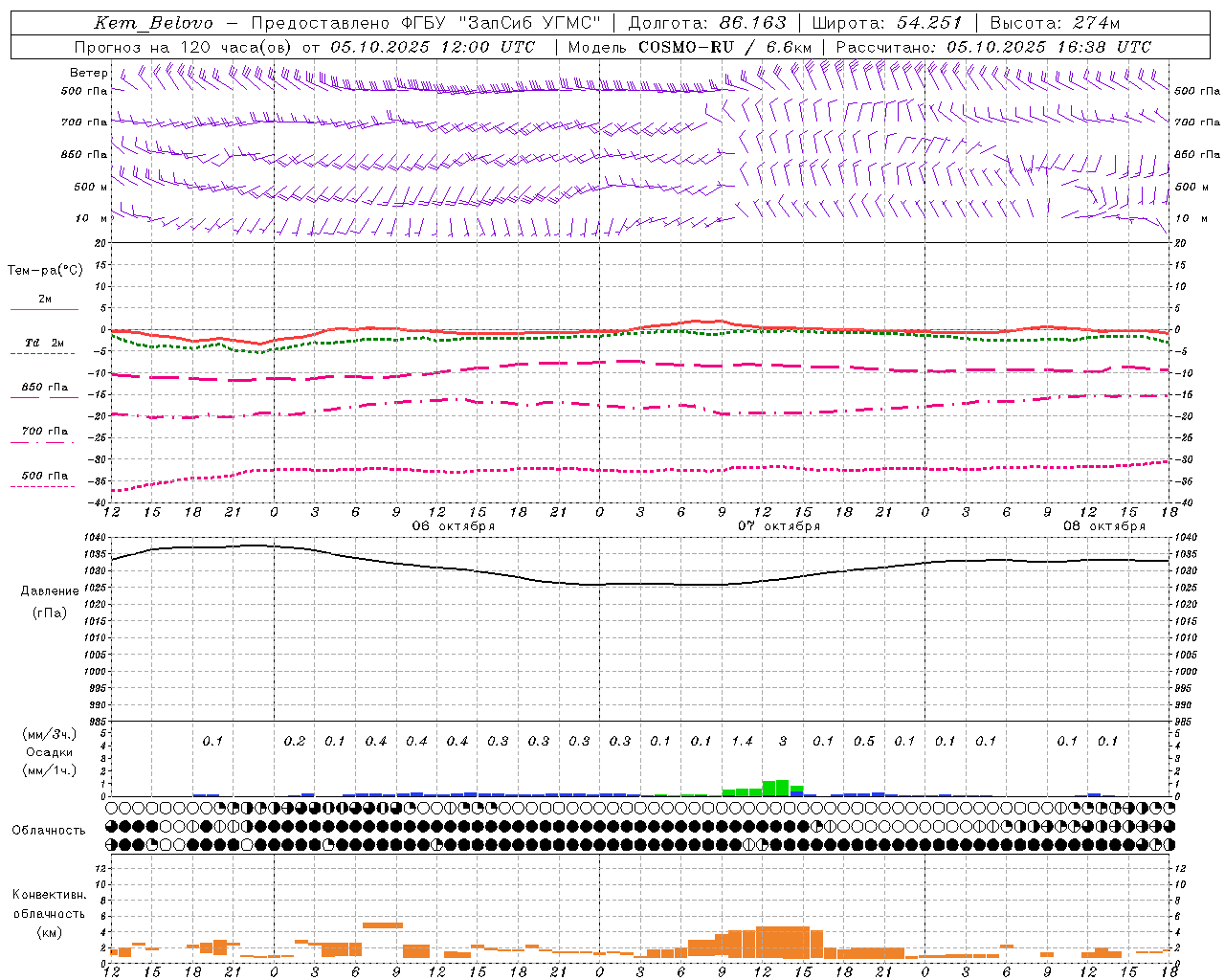Click the 0.5 three-hour precipitation value

click(864, 741)
